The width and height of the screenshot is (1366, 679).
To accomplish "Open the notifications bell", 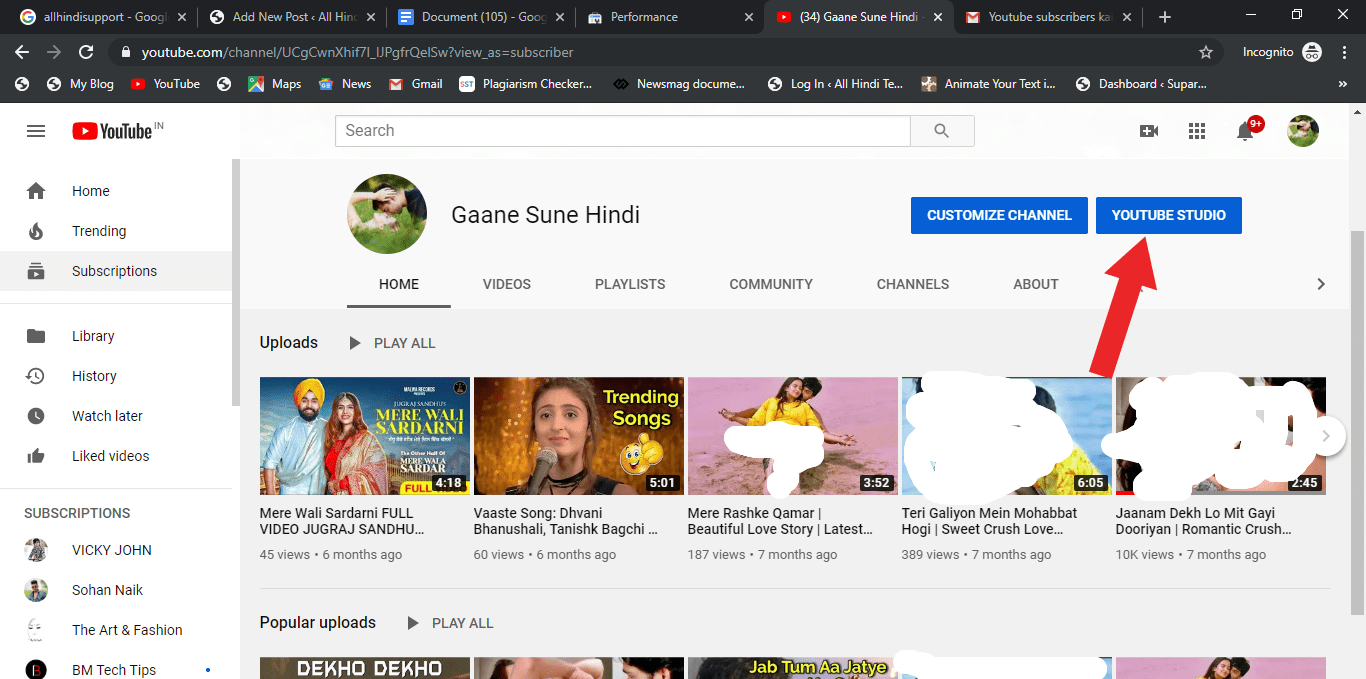I will (x=1246, y=131).
